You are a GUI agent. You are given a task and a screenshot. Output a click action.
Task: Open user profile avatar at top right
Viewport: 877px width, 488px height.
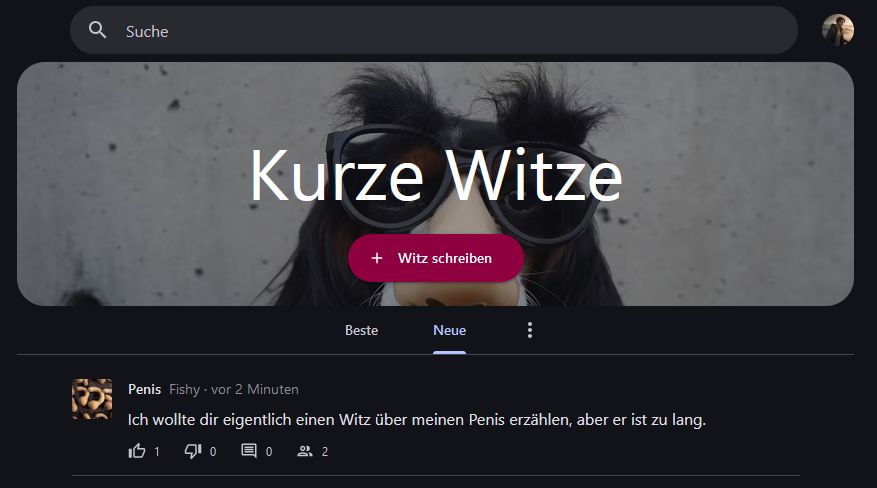[x=837, y=30]
